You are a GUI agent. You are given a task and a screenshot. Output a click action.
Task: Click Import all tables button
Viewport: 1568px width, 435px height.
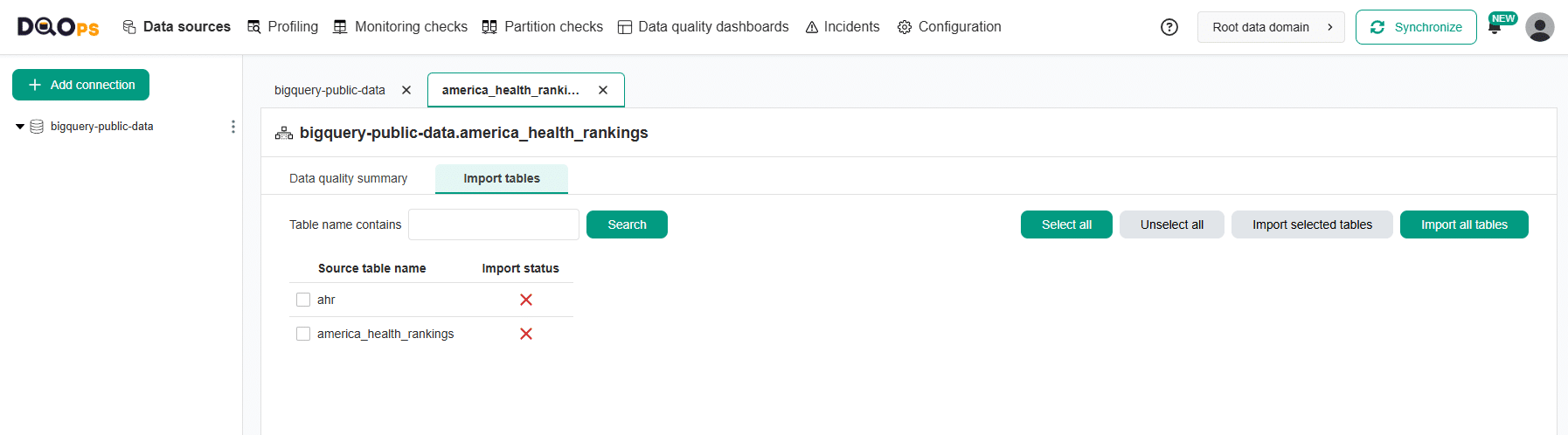tap(1464, 224)
